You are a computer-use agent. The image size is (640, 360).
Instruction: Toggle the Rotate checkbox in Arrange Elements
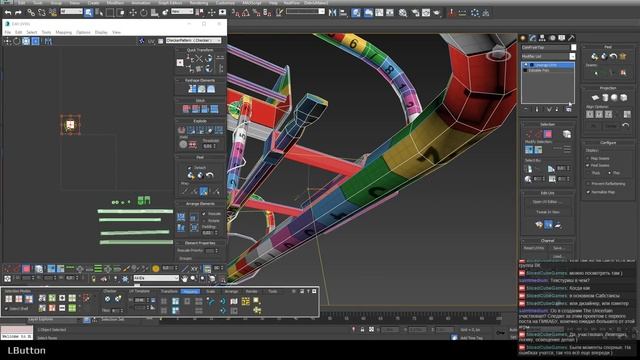point(204,220)
